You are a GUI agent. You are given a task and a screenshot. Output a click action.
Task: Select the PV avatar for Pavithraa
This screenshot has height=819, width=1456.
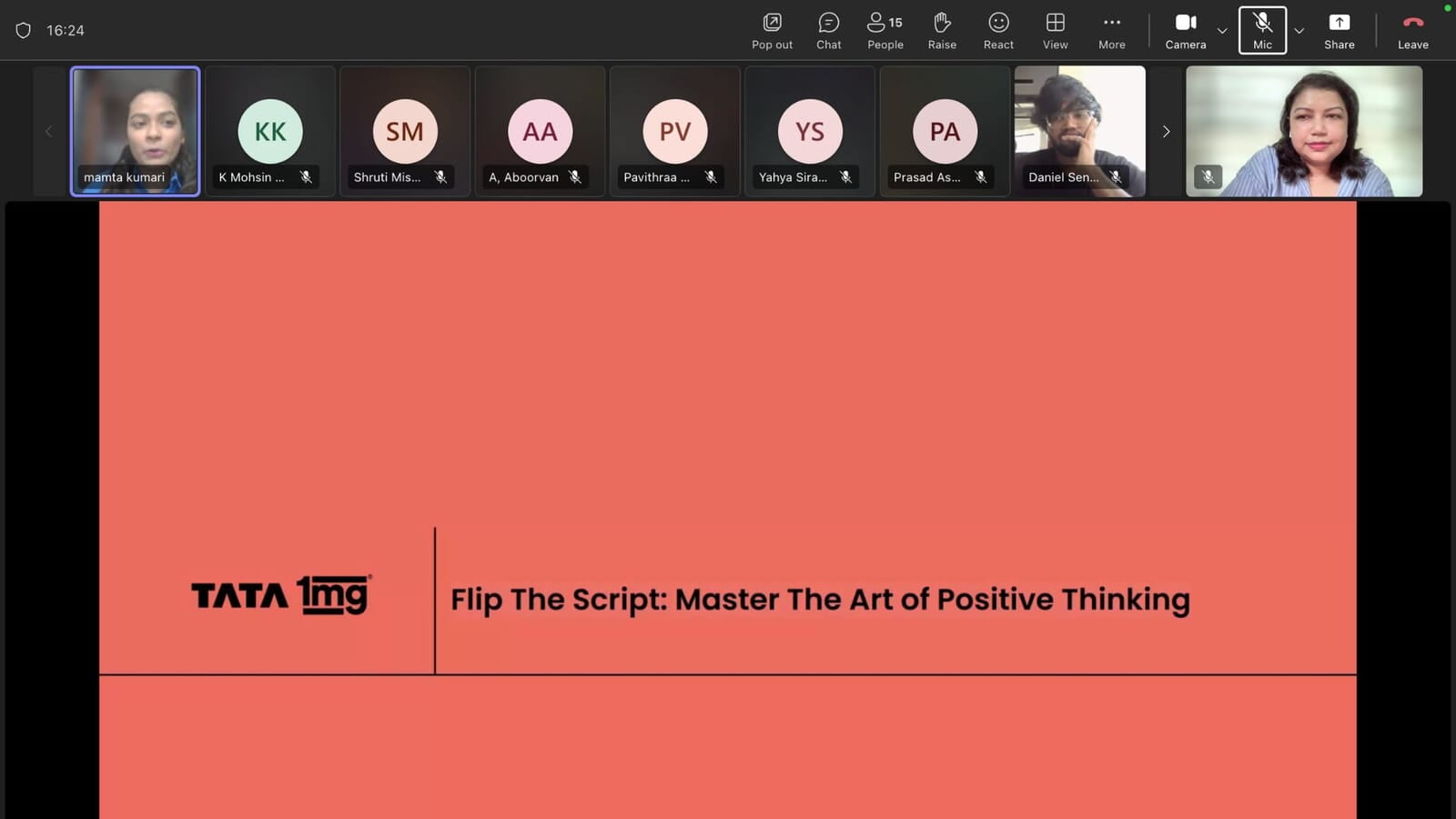pos(674,131)
